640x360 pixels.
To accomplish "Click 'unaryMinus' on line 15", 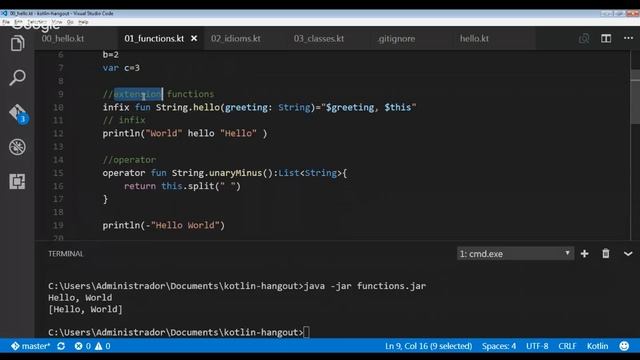I will (236, 173).
